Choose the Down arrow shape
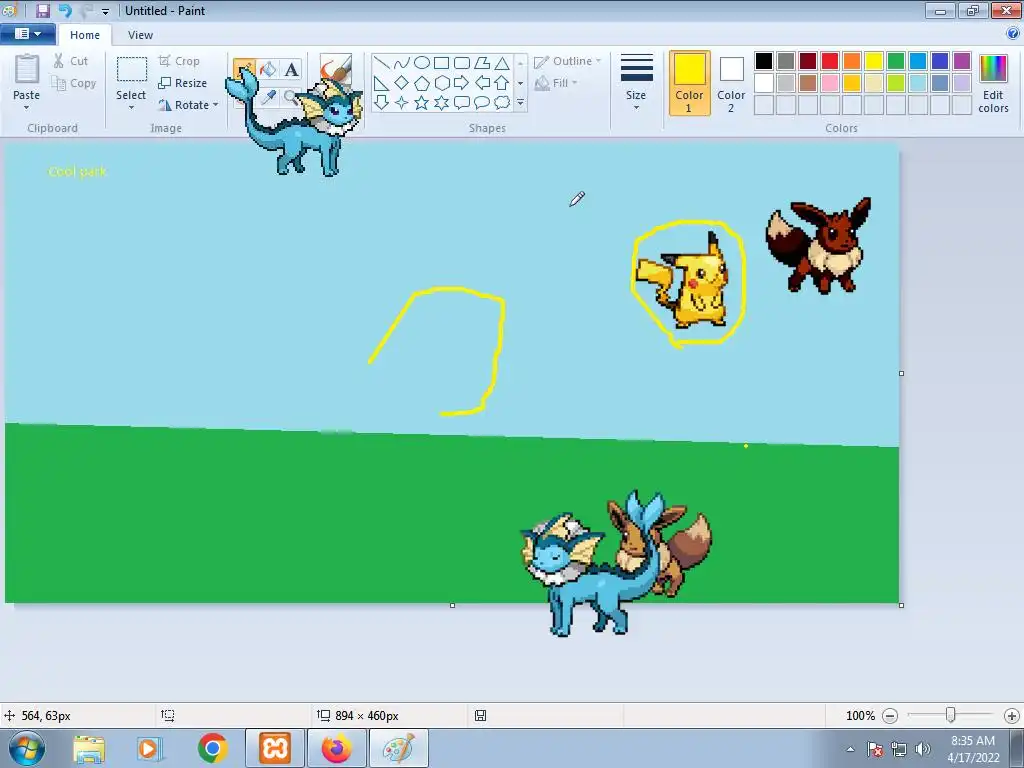This screenshot has width=1024, height=768. pos(382,103)
